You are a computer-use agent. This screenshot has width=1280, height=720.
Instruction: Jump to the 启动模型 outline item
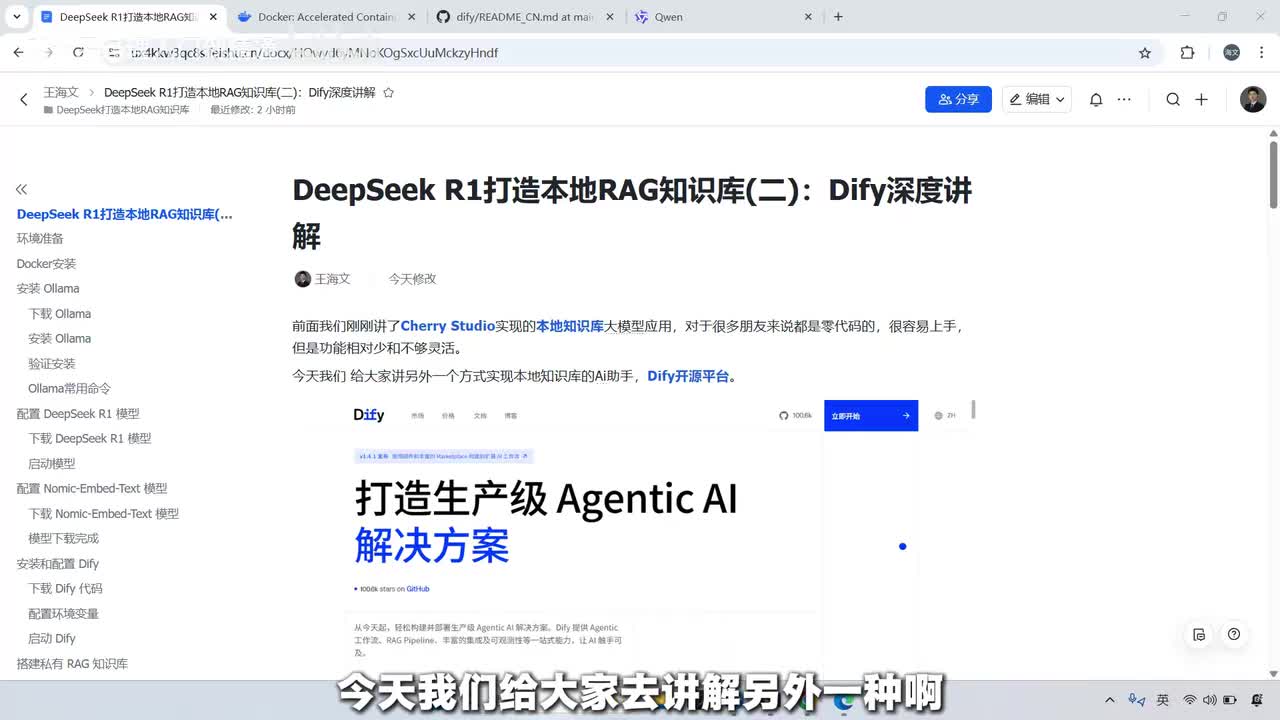pyautogui.click(x=52, y=464)
